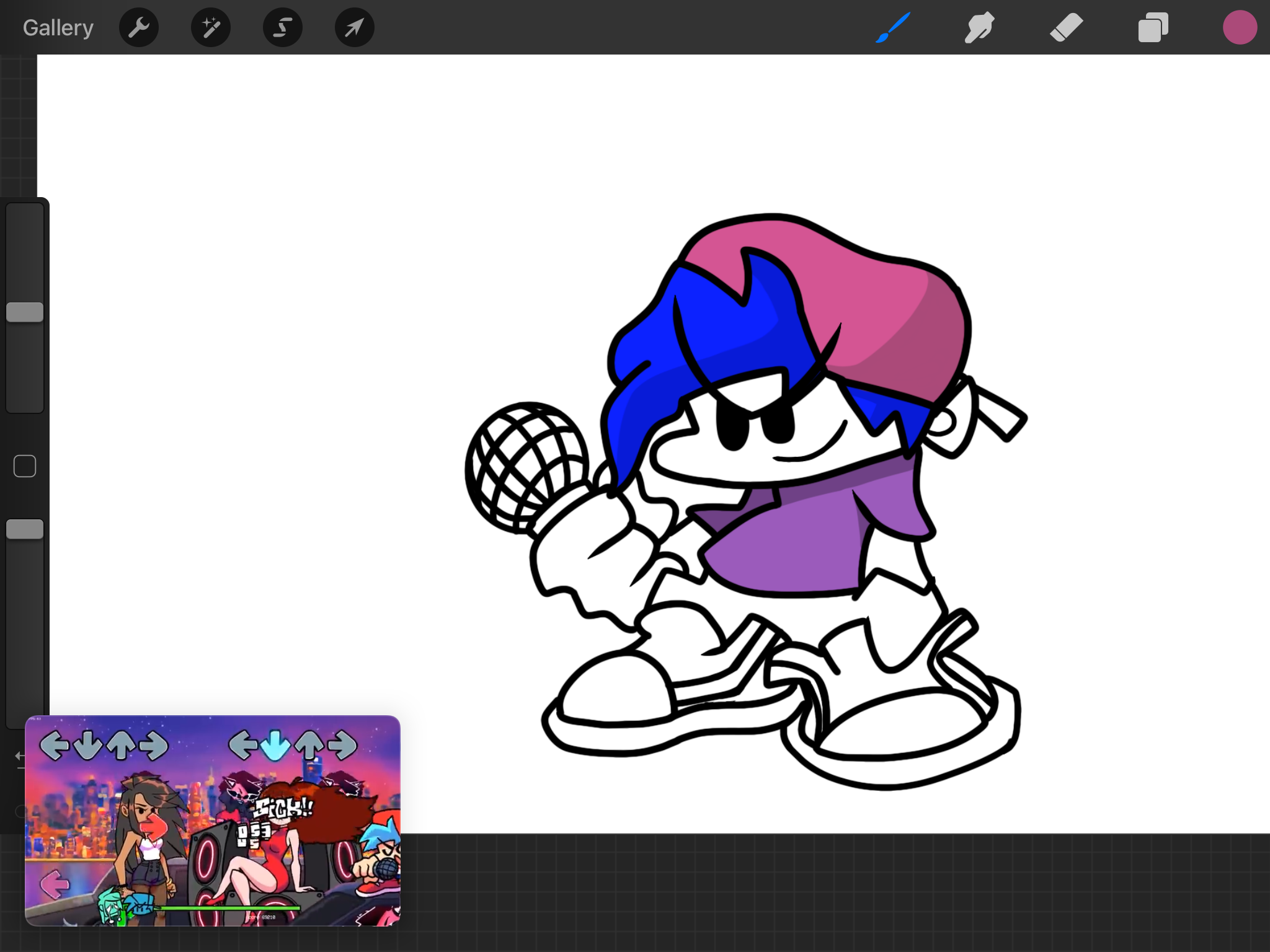
Task: Select the Brush tool
Action: (893, 27)
